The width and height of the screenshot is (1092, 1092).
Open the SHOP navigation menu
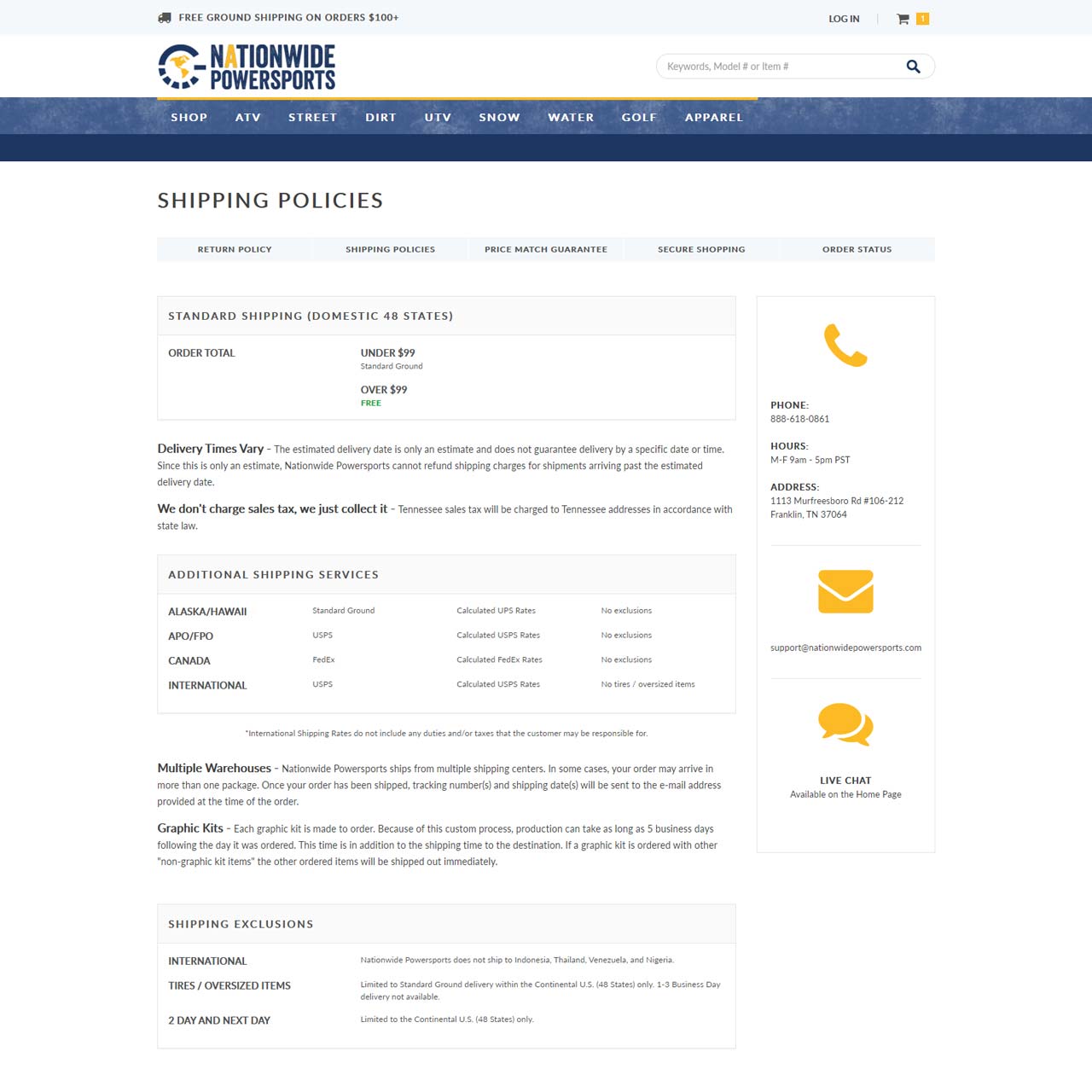pyautogui.click(x=189, y=117)
